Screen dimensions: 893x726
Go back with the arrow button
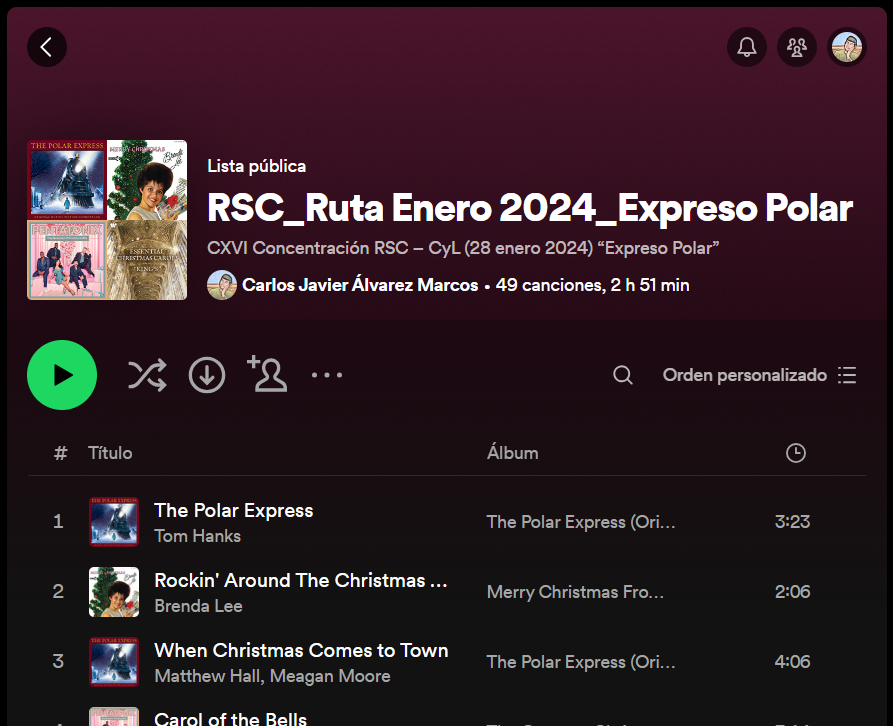(x=47, y=47)
